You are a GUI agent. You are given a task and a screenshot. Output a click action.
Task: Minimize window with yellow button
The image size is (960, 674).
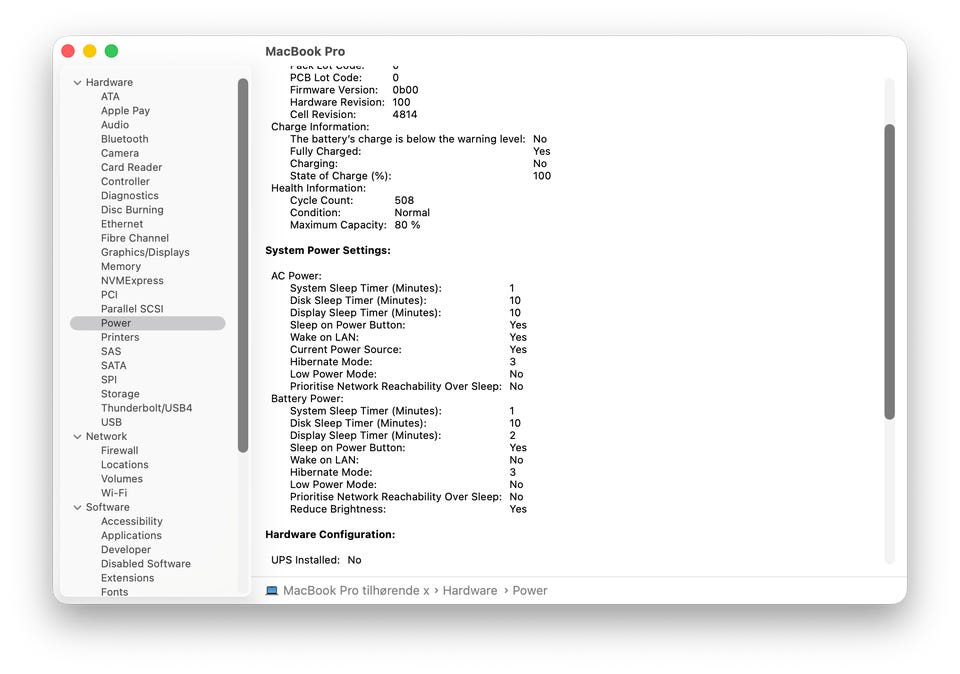[89, 51]
